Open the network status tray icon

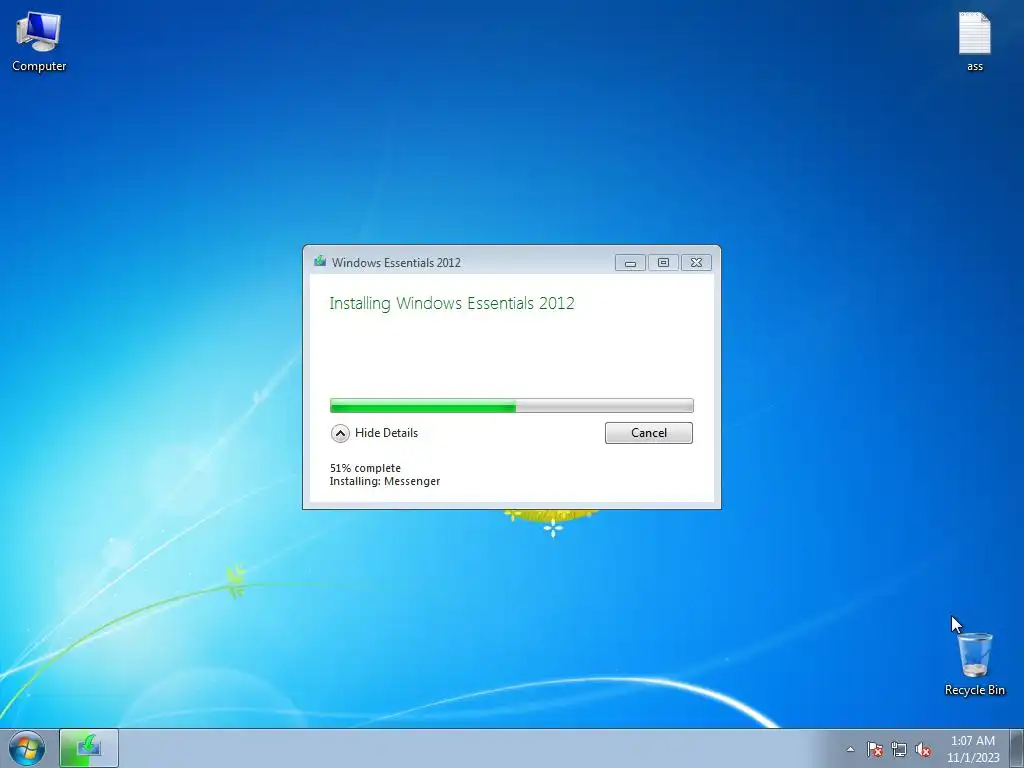pos(899,749)
